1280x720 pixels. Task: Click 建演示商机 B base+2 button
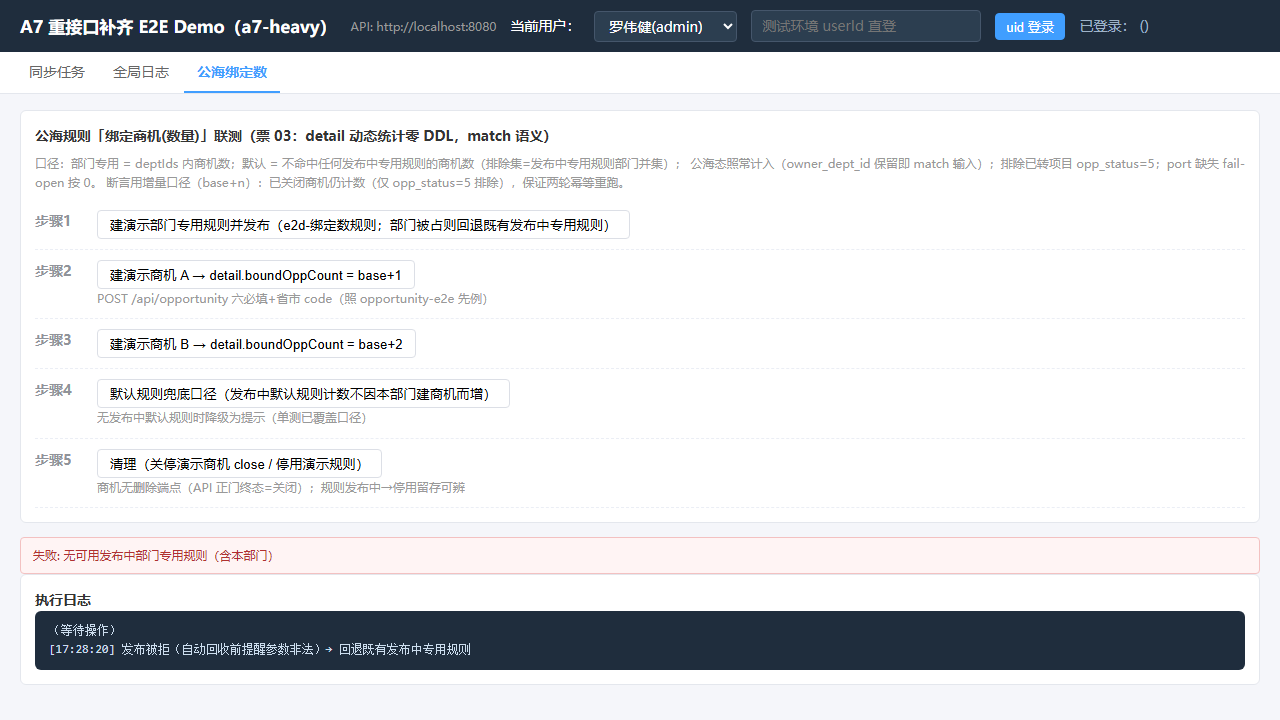pos(256,344)
